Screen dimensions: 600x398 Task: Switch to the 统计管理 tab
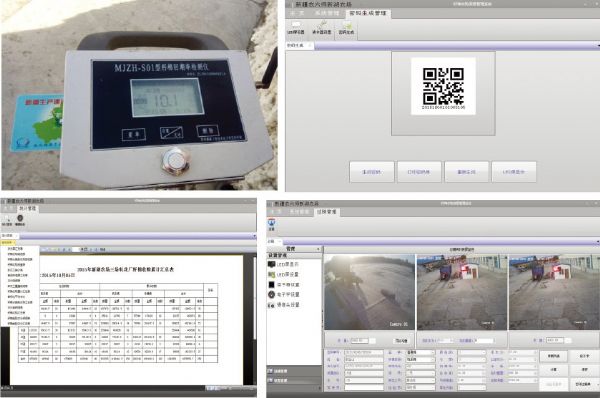(x=27, y=209)
